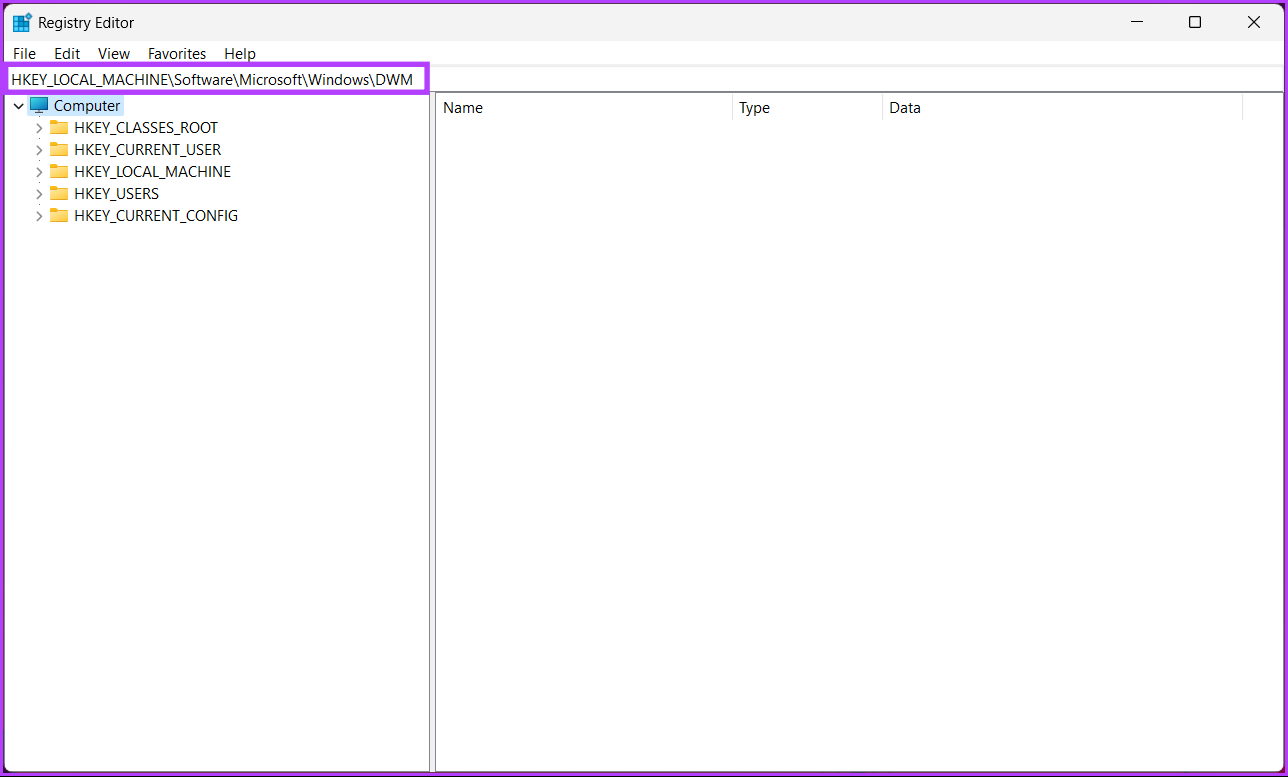The width and height of the screenshot is (1288, 777).
Task: Click the HKEY_LOCAL_MACHINE folder icon
Action: 59,171
